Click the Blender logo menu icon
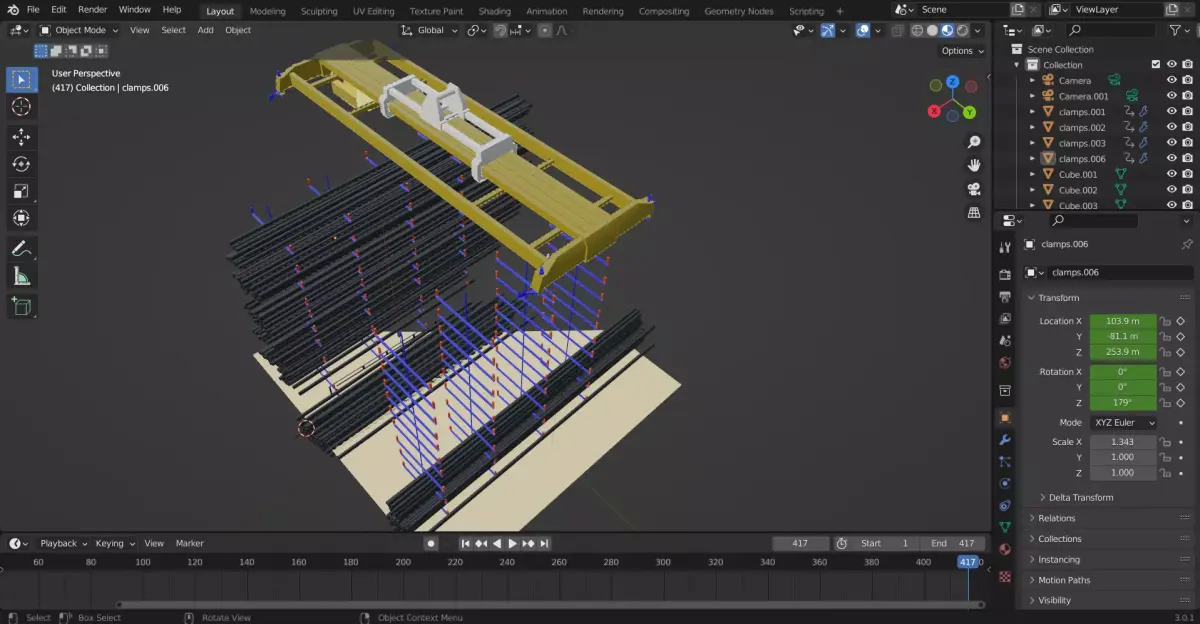Viewport: 1200px width, 624px height. [x=13, y=10]
